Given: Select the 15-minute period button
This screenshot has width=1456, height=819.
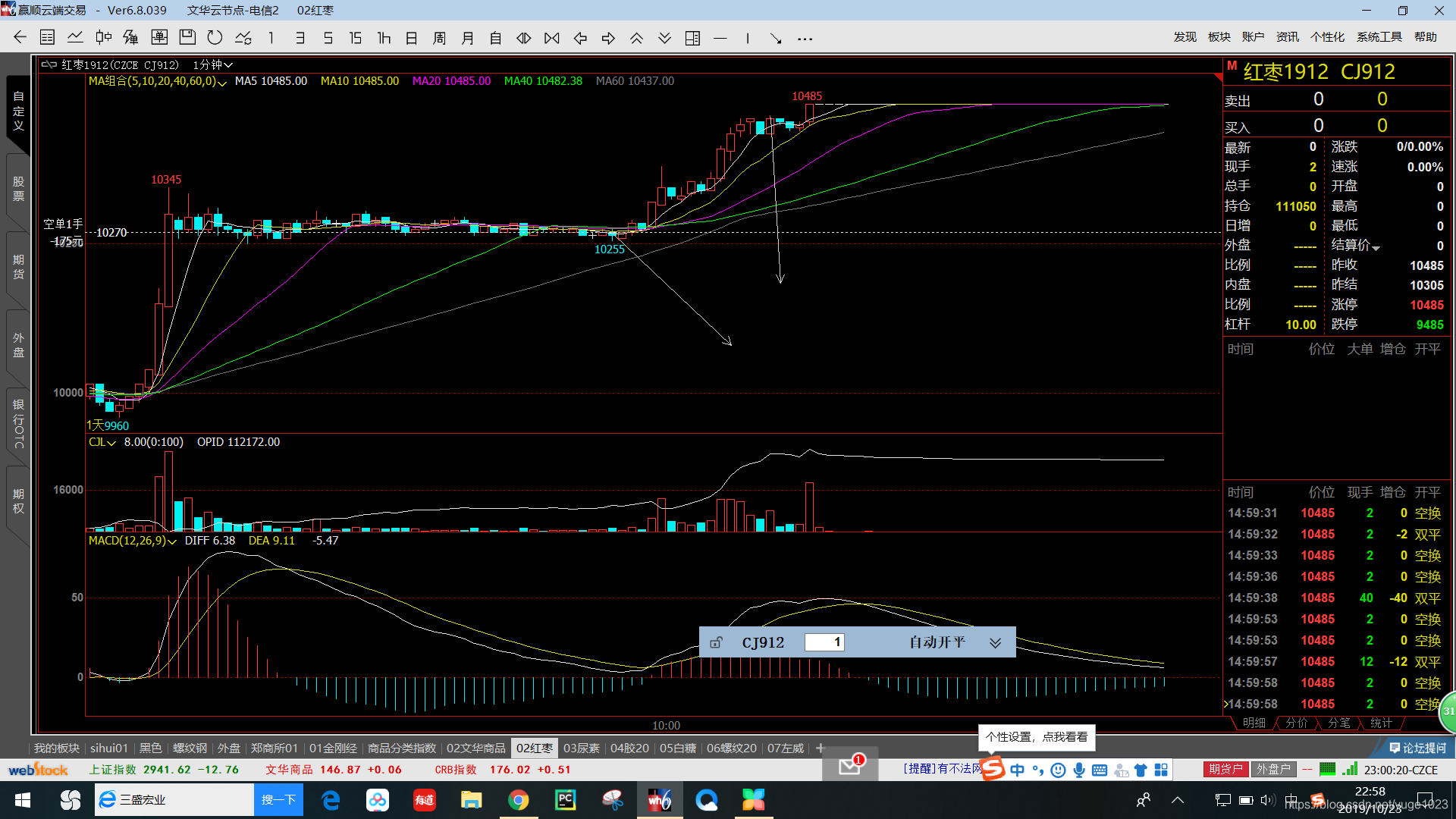Looking at the screenshot, I should [x=355, y=37].
